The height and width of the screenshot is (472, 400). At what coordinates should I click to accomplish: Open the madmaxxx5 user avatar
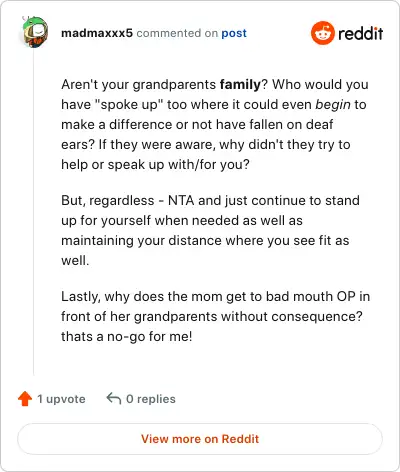pyautogui.click(x=35, y=32)
